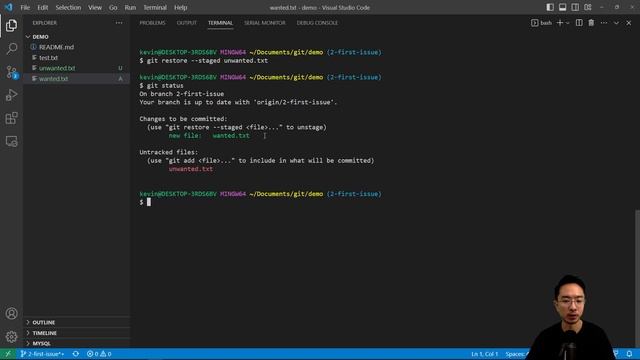
Task: Open the Run and Debug view
Action: (x=11, y=95)
